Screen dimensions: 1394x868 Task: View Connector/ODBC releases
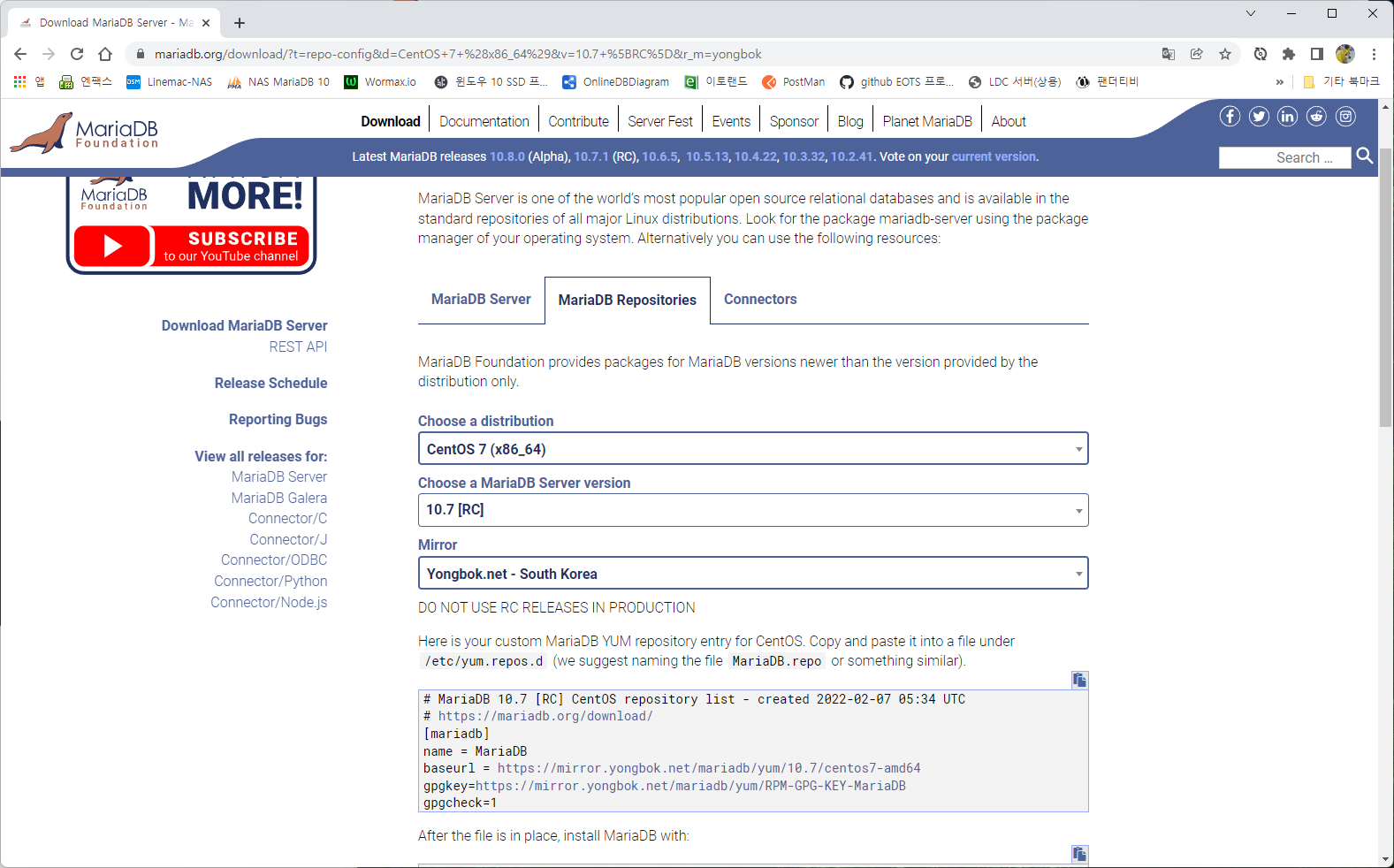point(274,560)
